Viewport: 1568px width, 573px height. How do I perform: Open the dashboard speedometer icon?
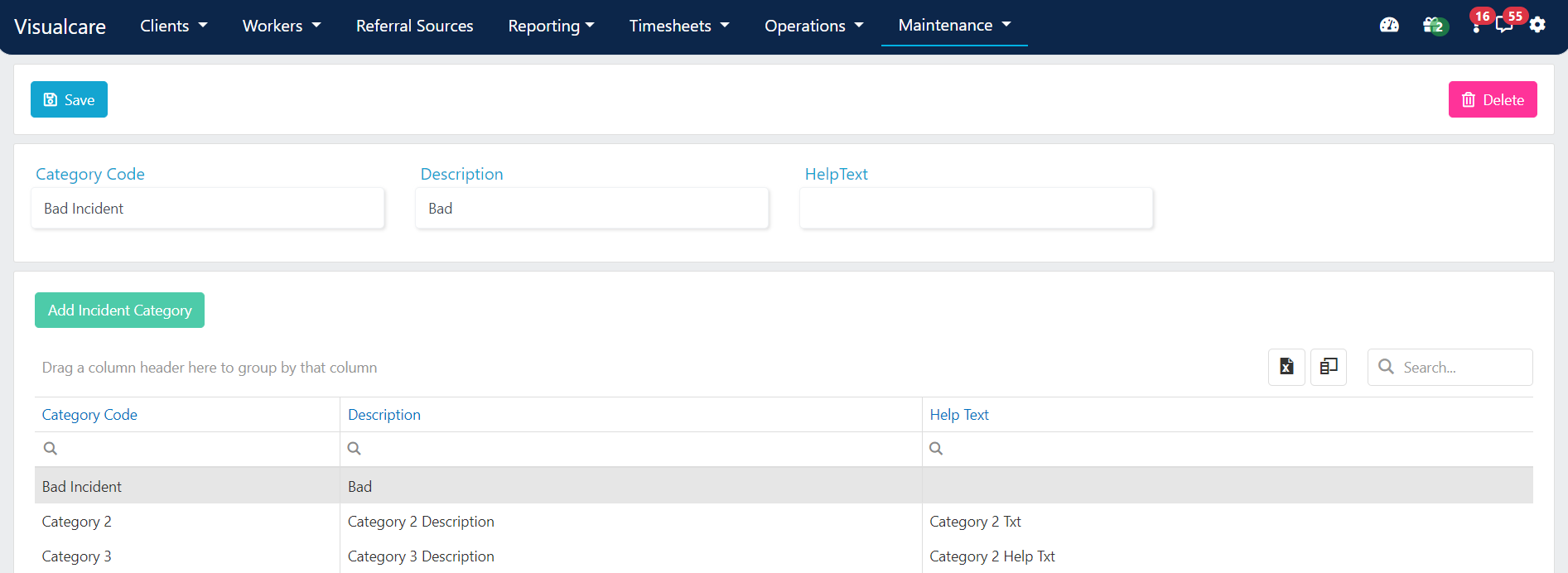pos(1389,25)
